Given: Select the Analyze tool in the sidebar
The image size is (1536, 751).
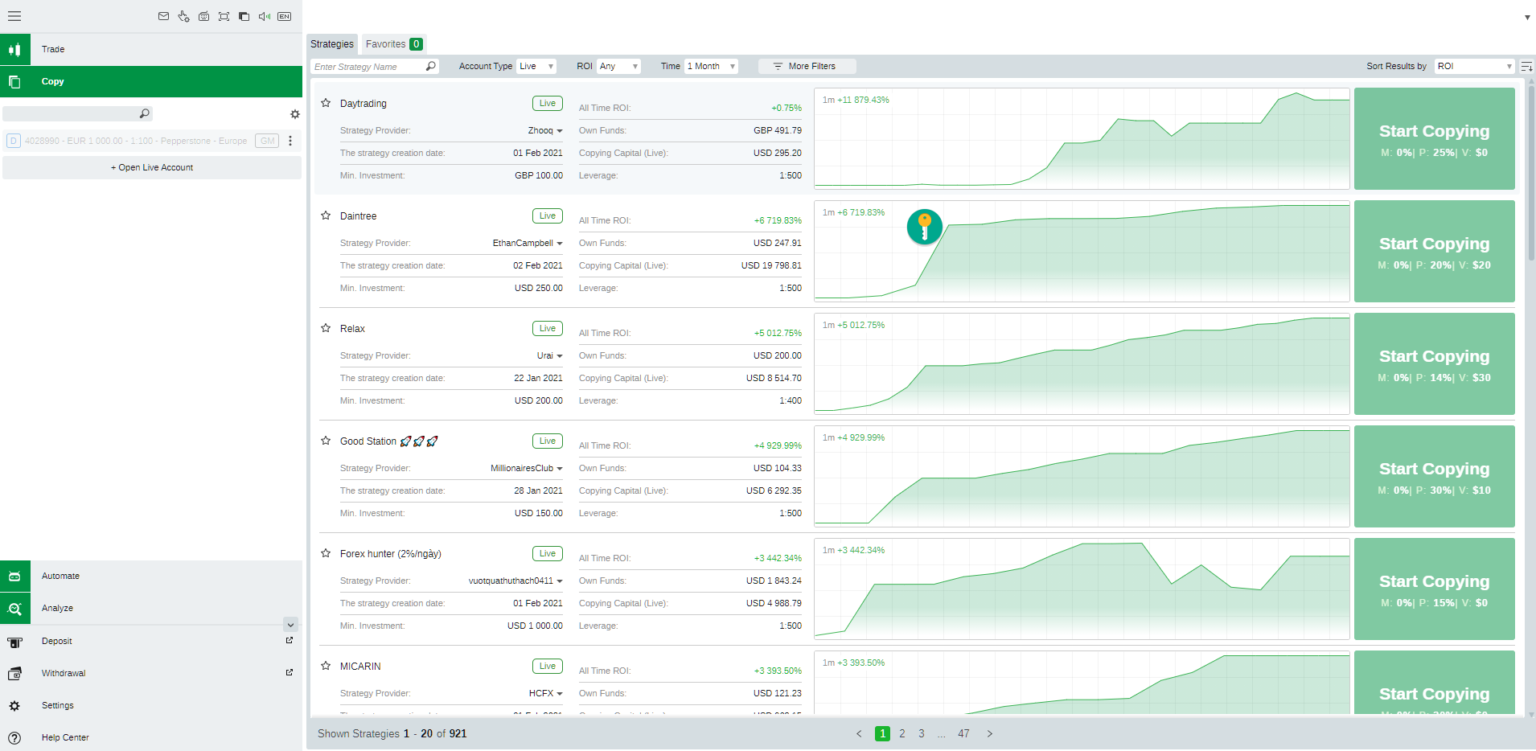Looking at the screenshot, I should point(57,608).
